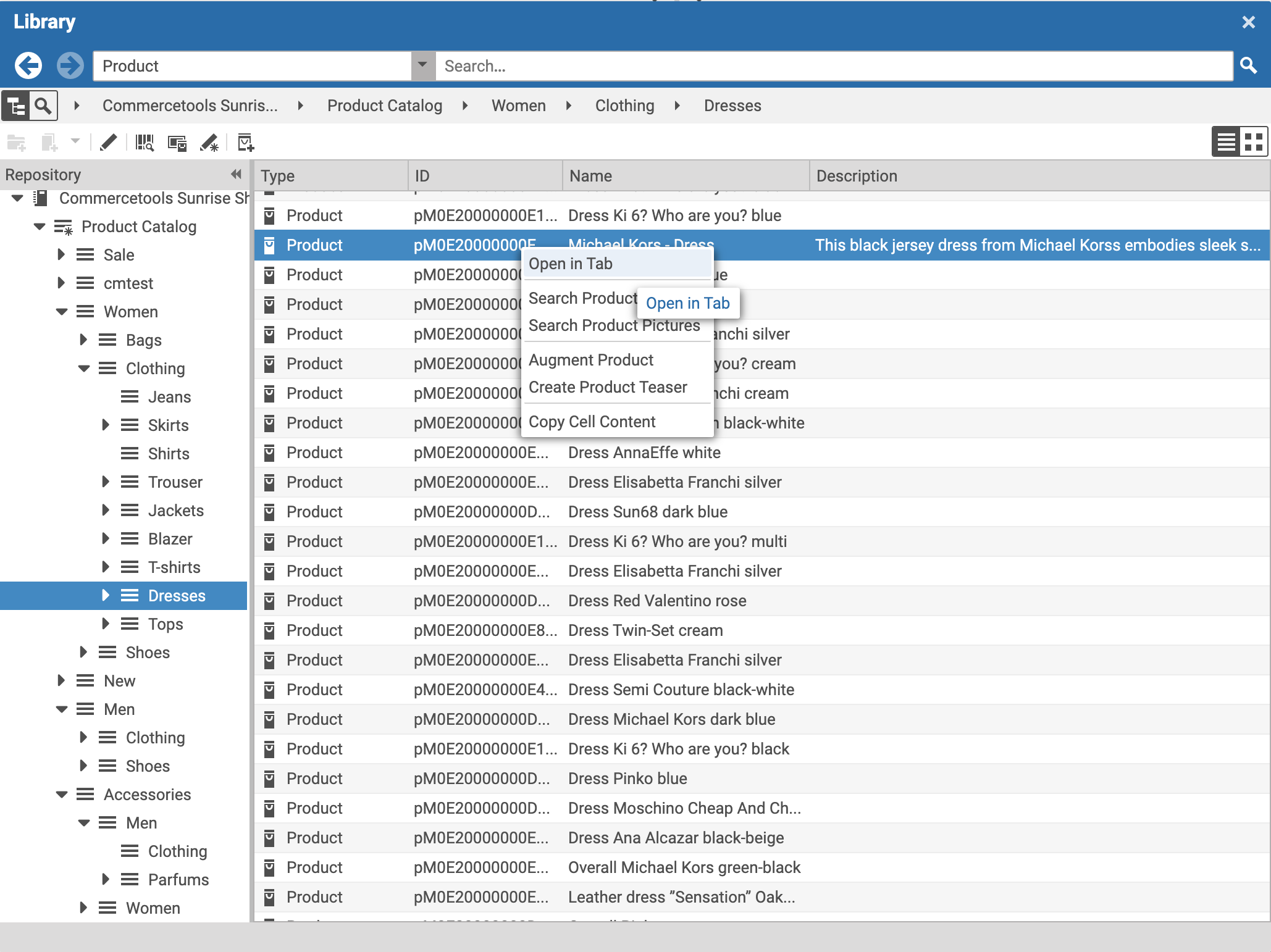Collapse the Repository panel with double arrows
1271x952 pixels.
click(235, 175)
